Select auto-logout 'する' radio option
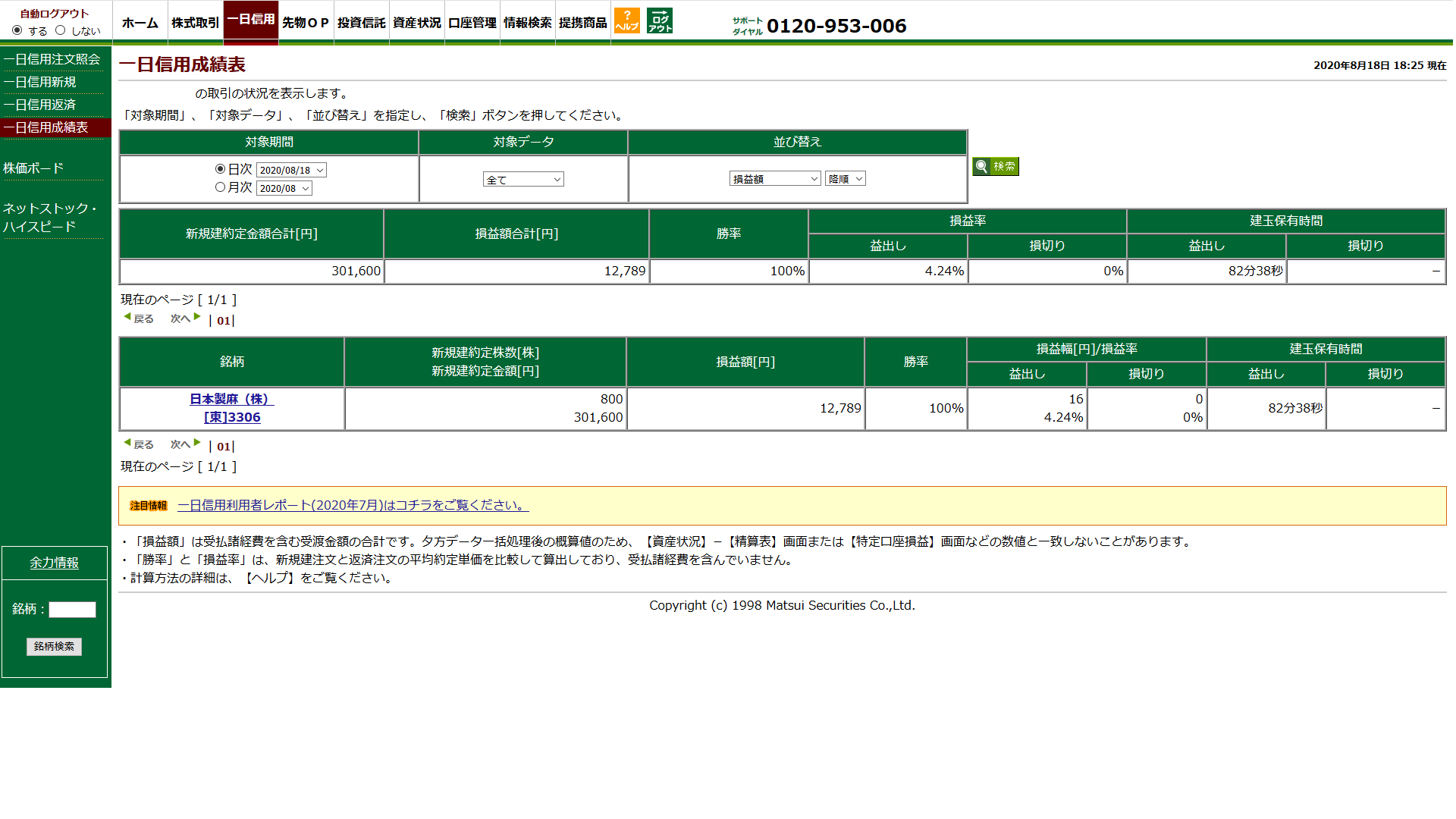This screenshot has height=819, width=1456. pos(17,30)
